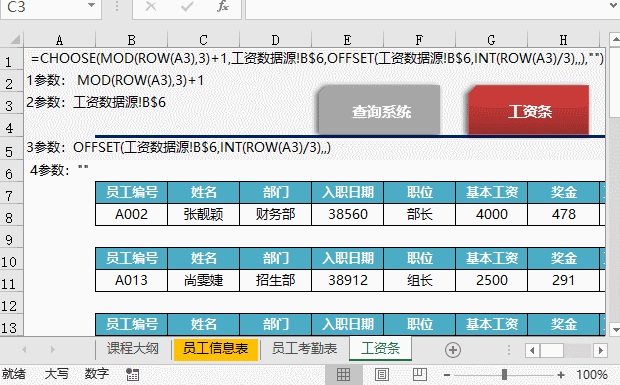Click the horizontal scrollbar right arrow

pyautogui.click(x=601, y=350)
